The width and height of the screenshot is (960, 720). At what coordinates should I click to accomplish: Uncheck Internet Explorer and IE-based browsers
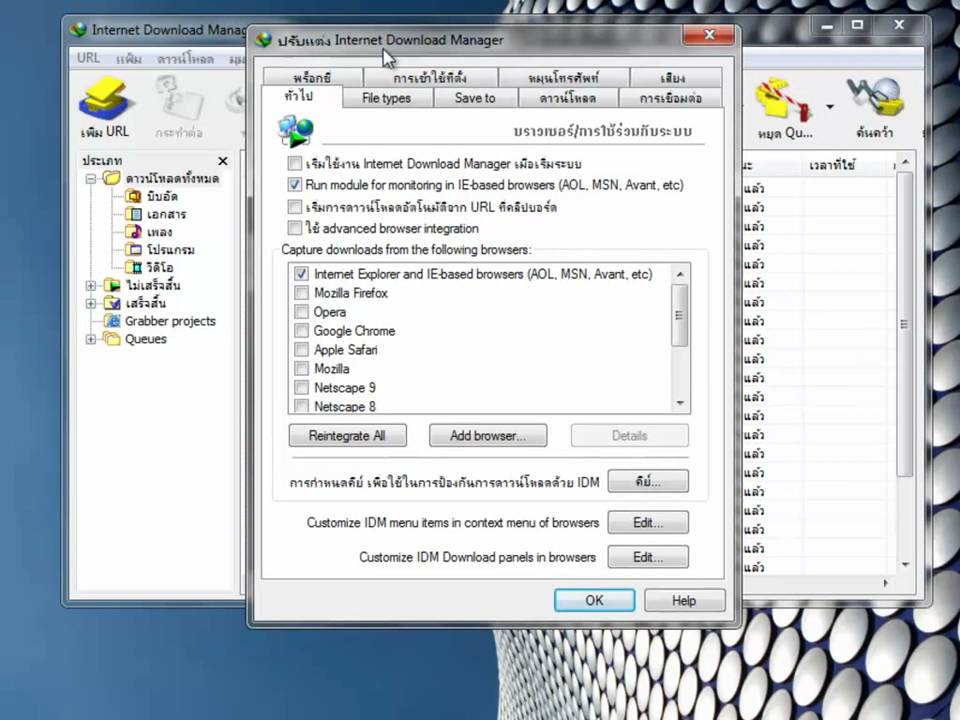pos(301,274)
